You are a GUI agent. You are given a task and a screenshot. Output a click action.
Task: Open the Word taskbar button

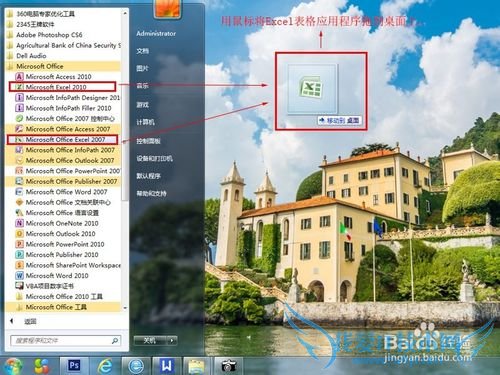[x=166, y=366]
